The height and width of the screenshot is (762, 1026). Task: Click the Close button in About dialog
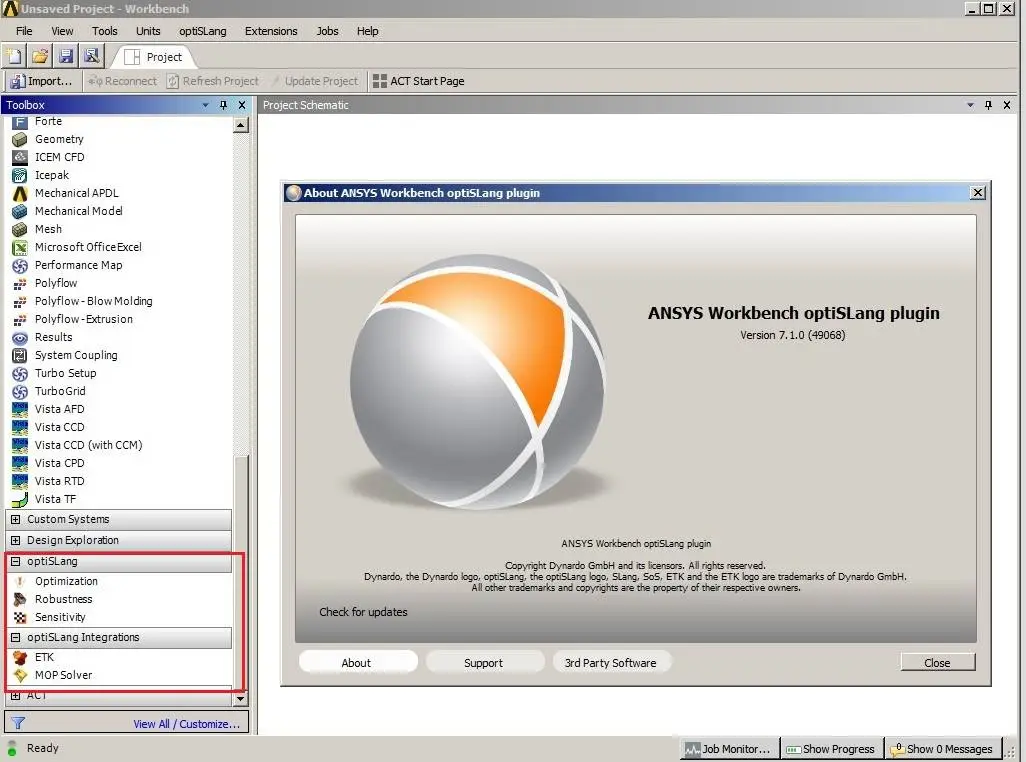(x=938, y=663)
